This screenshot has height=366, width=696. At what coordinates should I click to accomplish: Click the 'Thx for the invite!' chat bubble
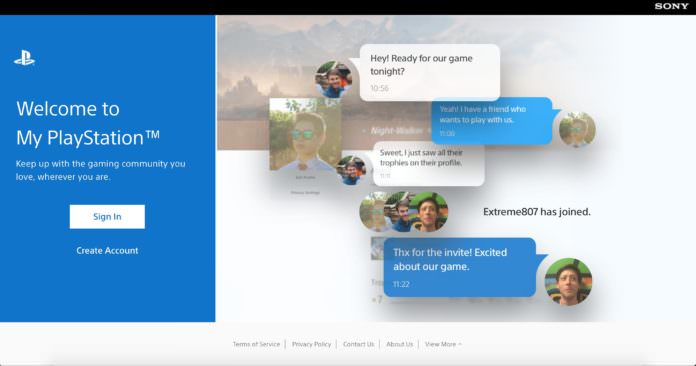[x=460, y=268]
